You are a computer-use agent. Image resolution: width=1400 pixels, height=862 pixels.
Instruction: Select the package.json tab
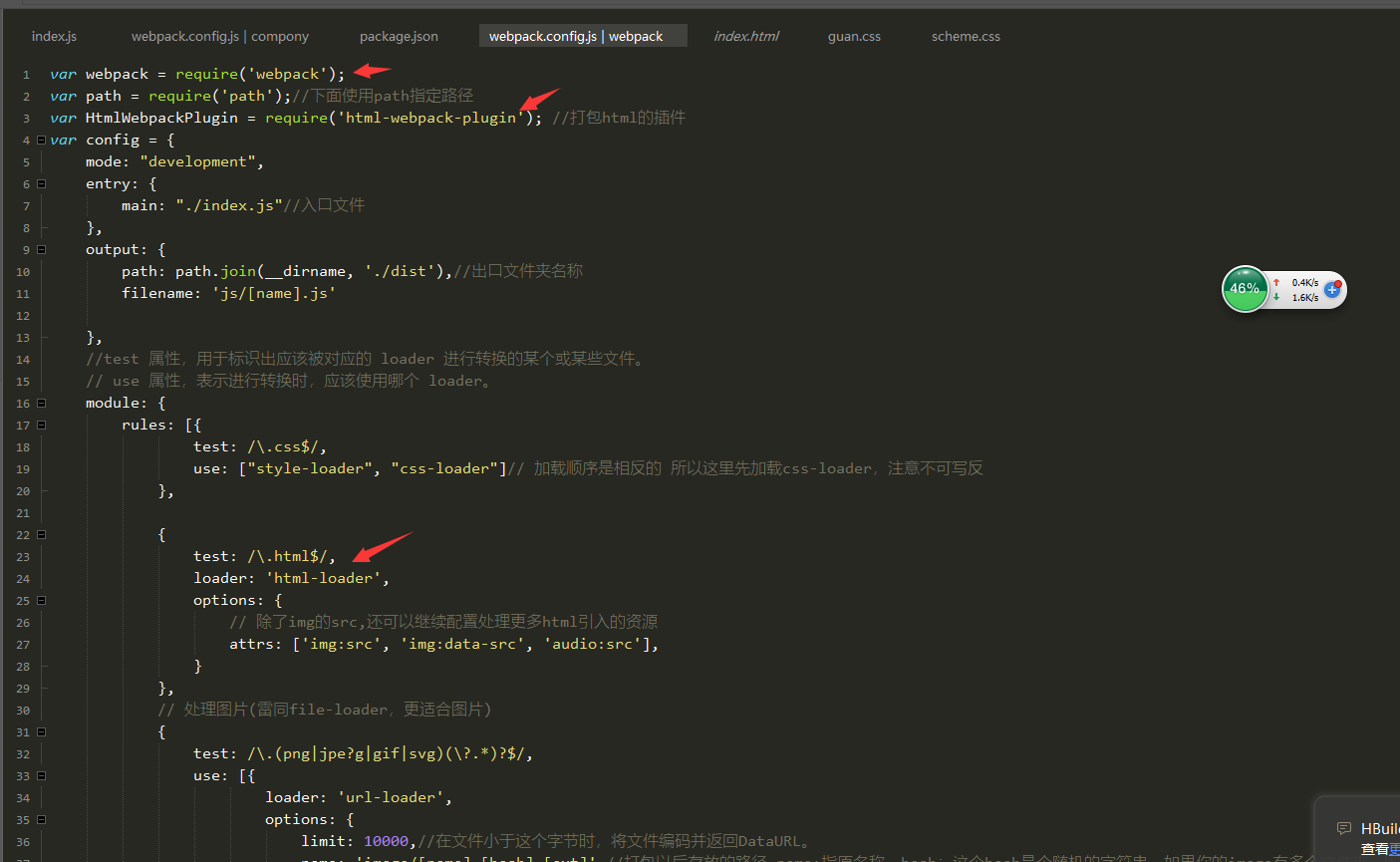coord(399,37)
